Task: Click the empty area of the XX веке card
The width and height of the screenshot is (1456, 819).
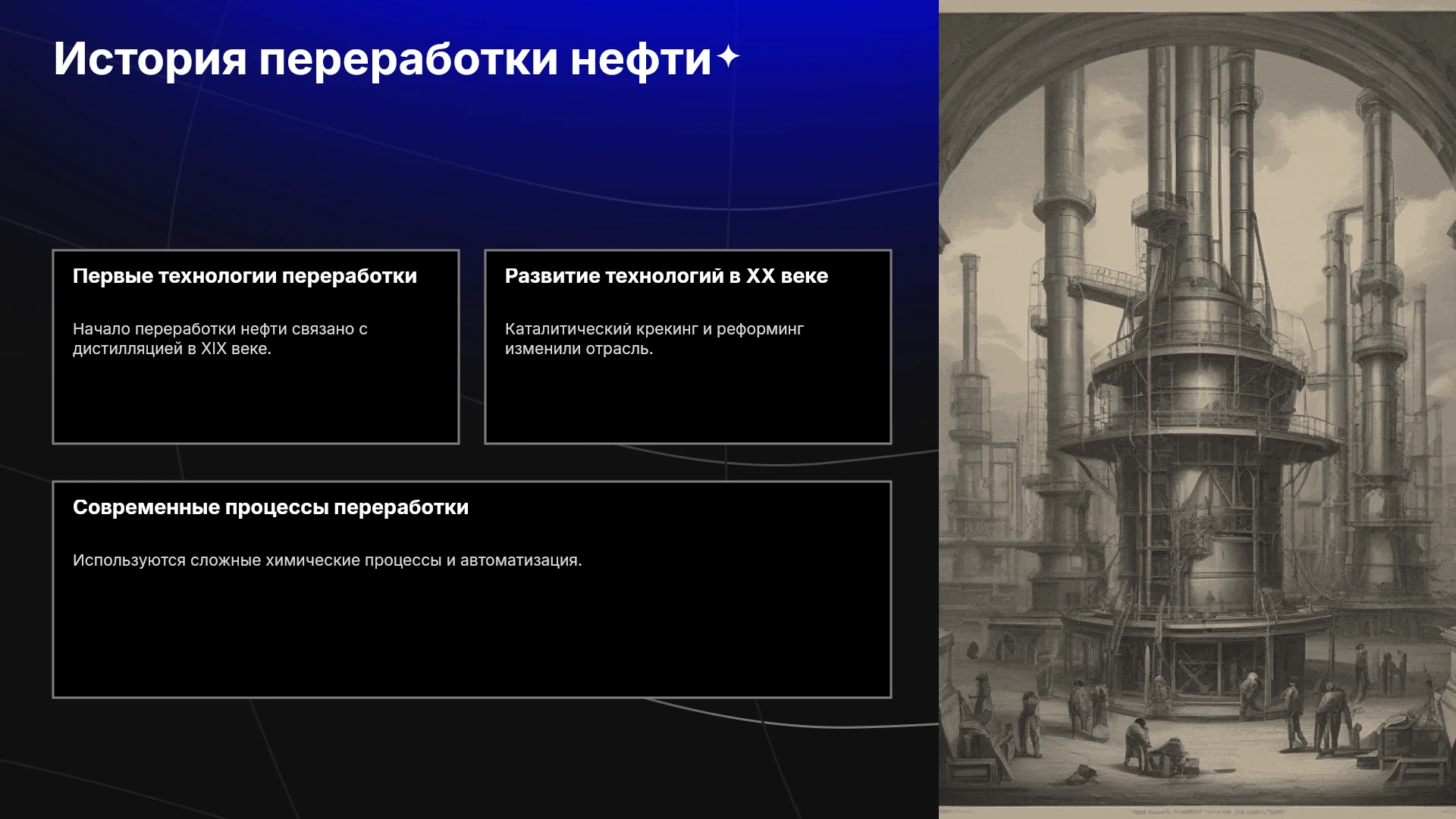Action: click(688, 402)
